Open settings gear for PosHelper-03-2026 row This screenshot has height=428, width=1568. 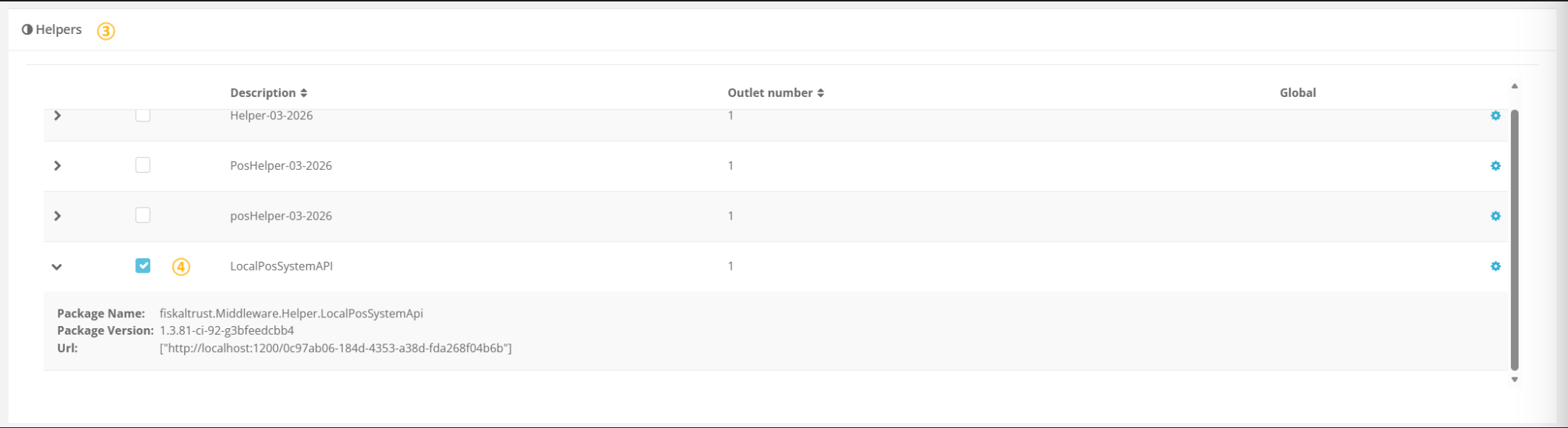[1495, 166]
